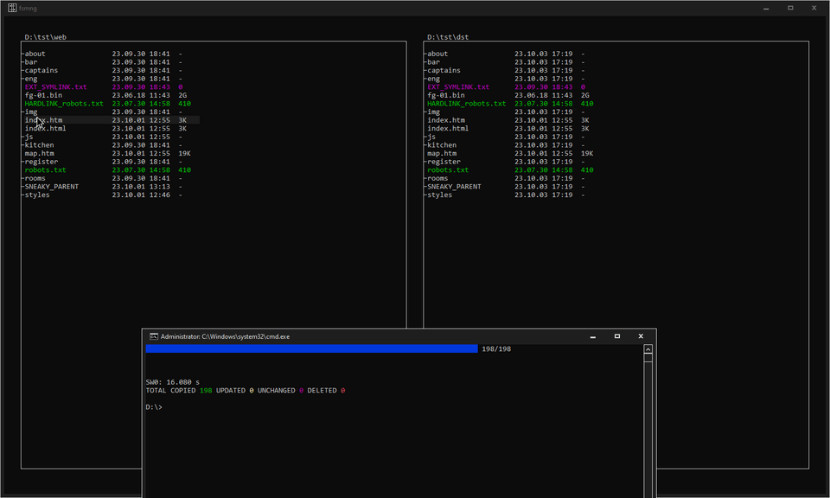Close the Administrator cmd.exe window

[x=641, y=337]
